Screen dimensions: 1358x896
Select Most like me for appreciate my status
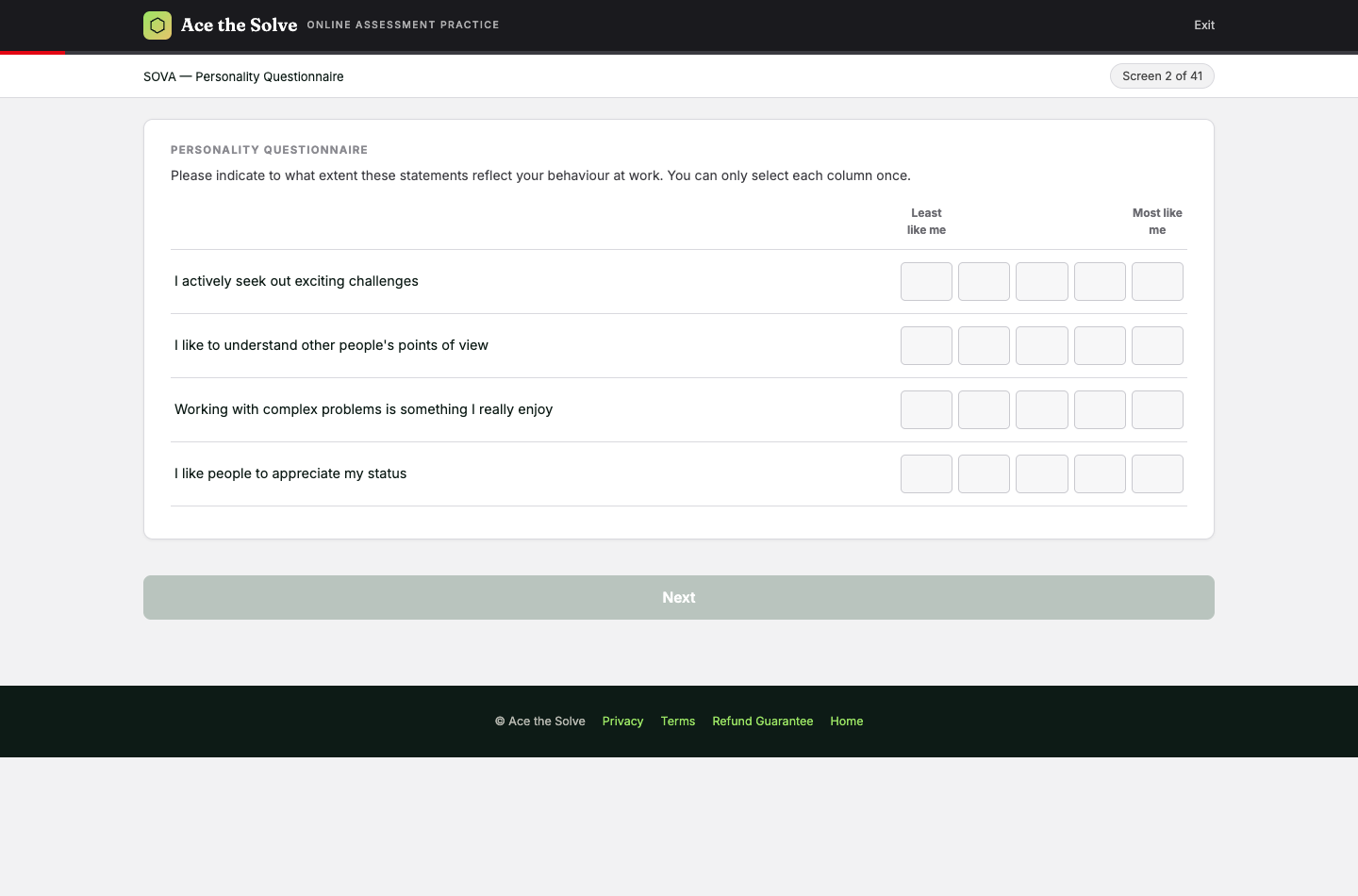tap(1157, 473)
